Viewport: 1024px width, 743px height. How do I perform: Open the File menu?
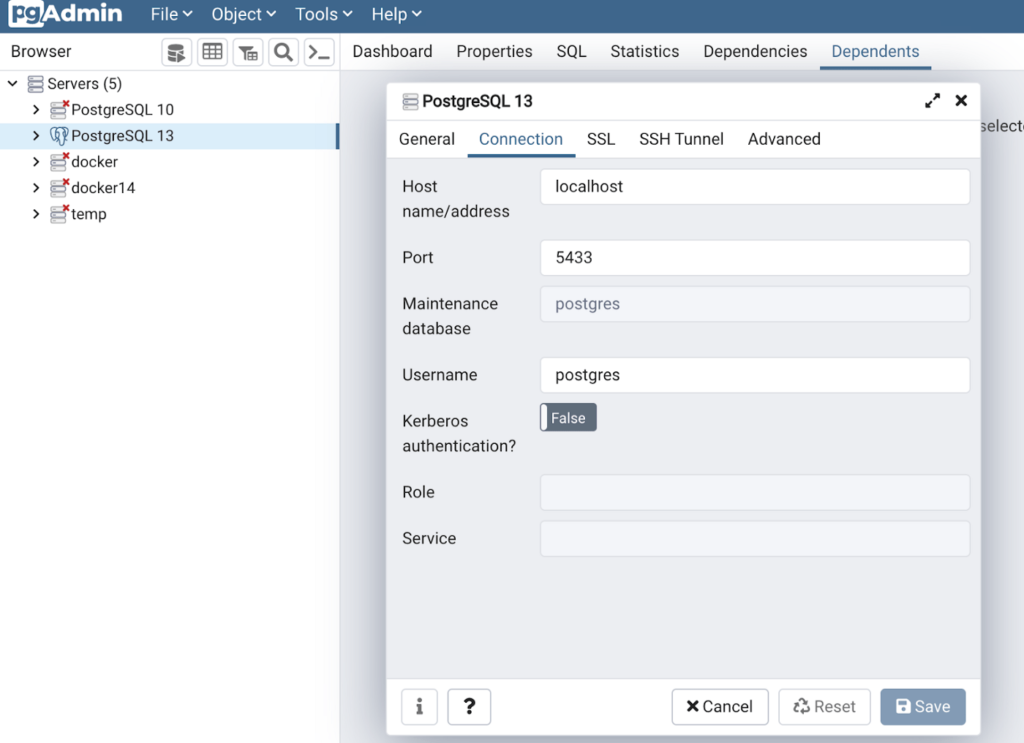[x=171, y=14]
